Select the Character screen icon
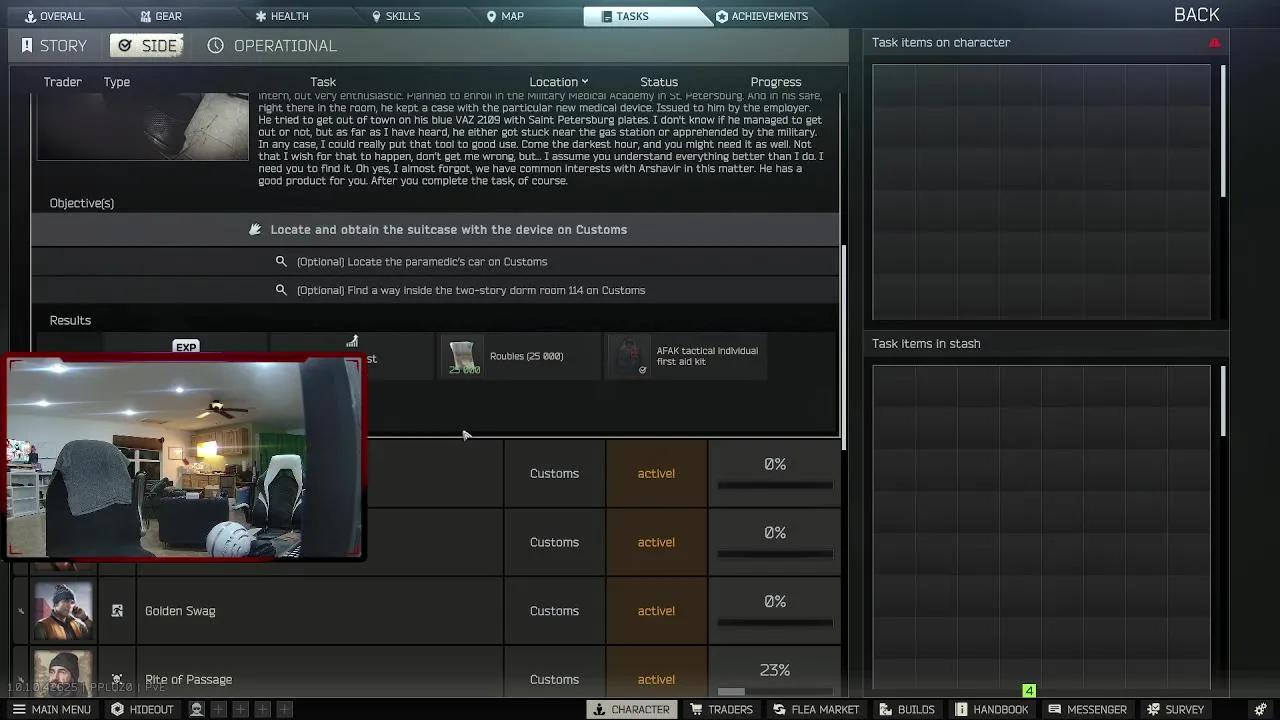Screen dimensions: 1280x720 [632, 709]
